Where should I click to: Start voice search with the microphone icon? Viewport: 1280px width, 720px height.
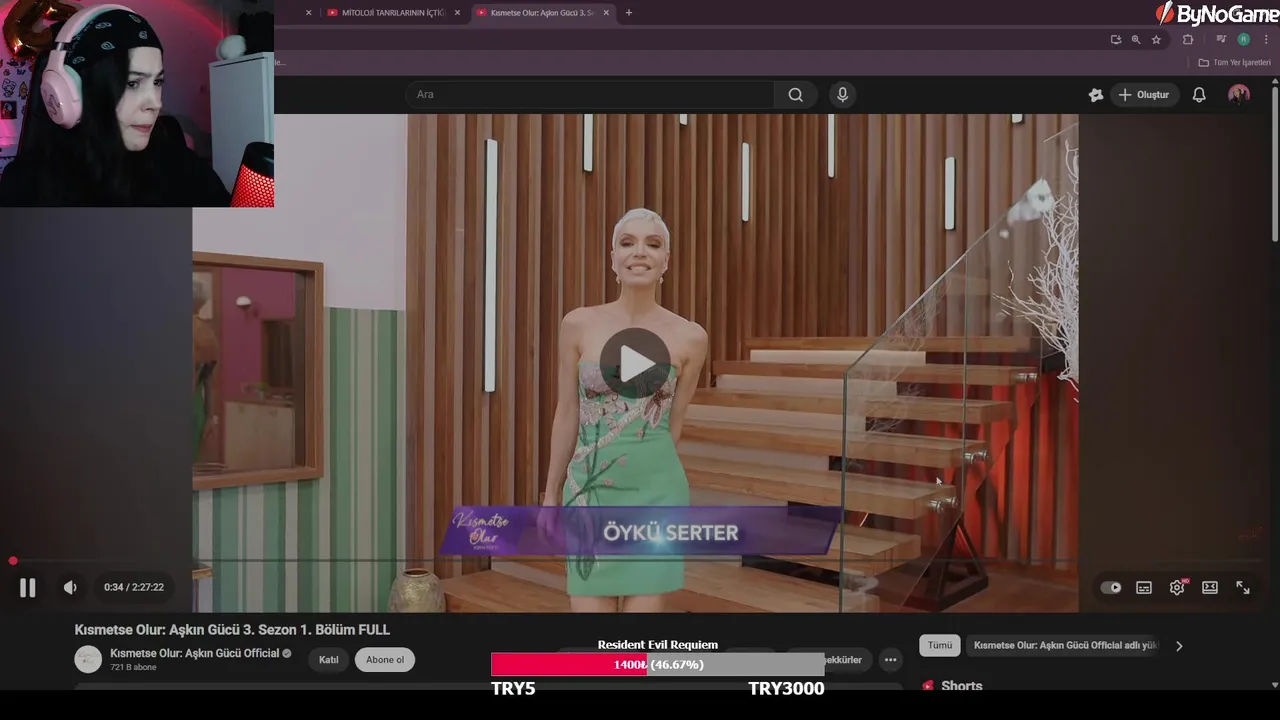pos(842,95)
